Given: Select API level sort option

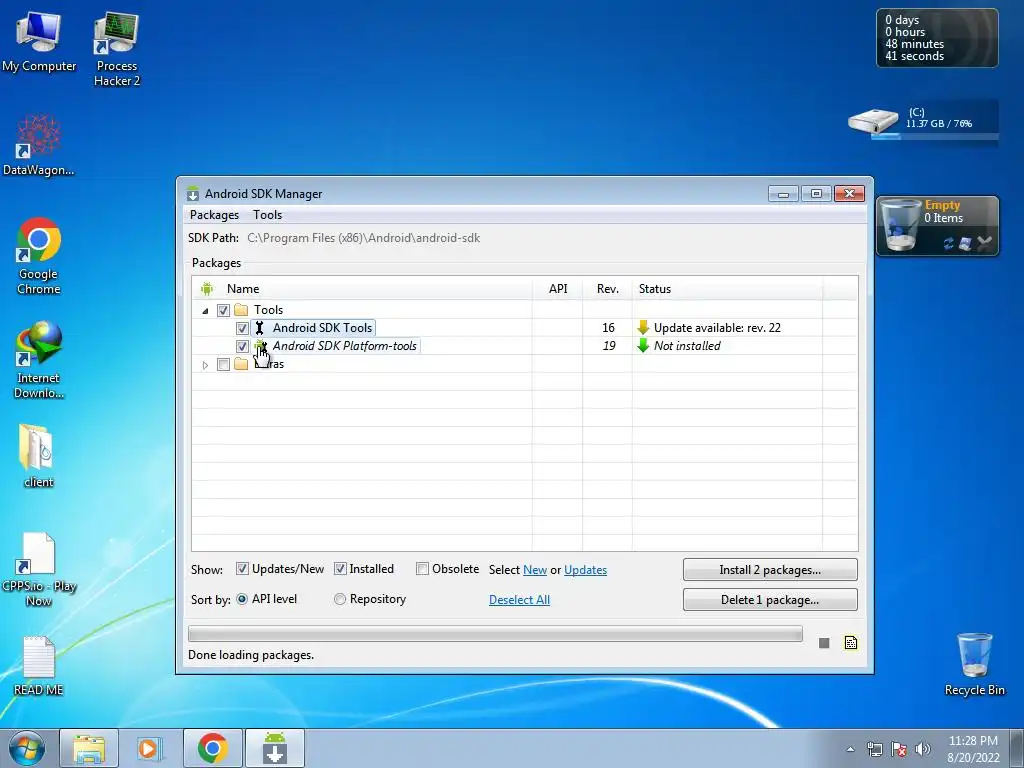Looking at the screenshot, I should (x=242, y=599).
